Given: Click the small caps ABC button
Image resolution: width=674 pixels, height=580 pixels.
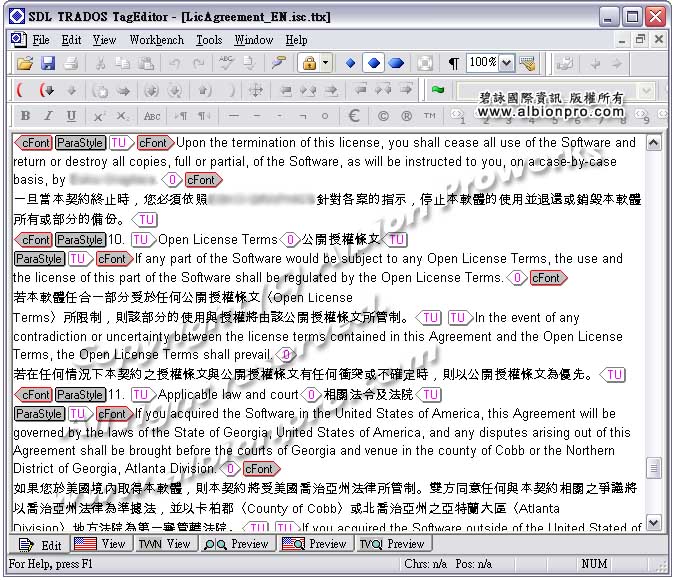Looking at the screenshot, I should click(x=152, y=116).
